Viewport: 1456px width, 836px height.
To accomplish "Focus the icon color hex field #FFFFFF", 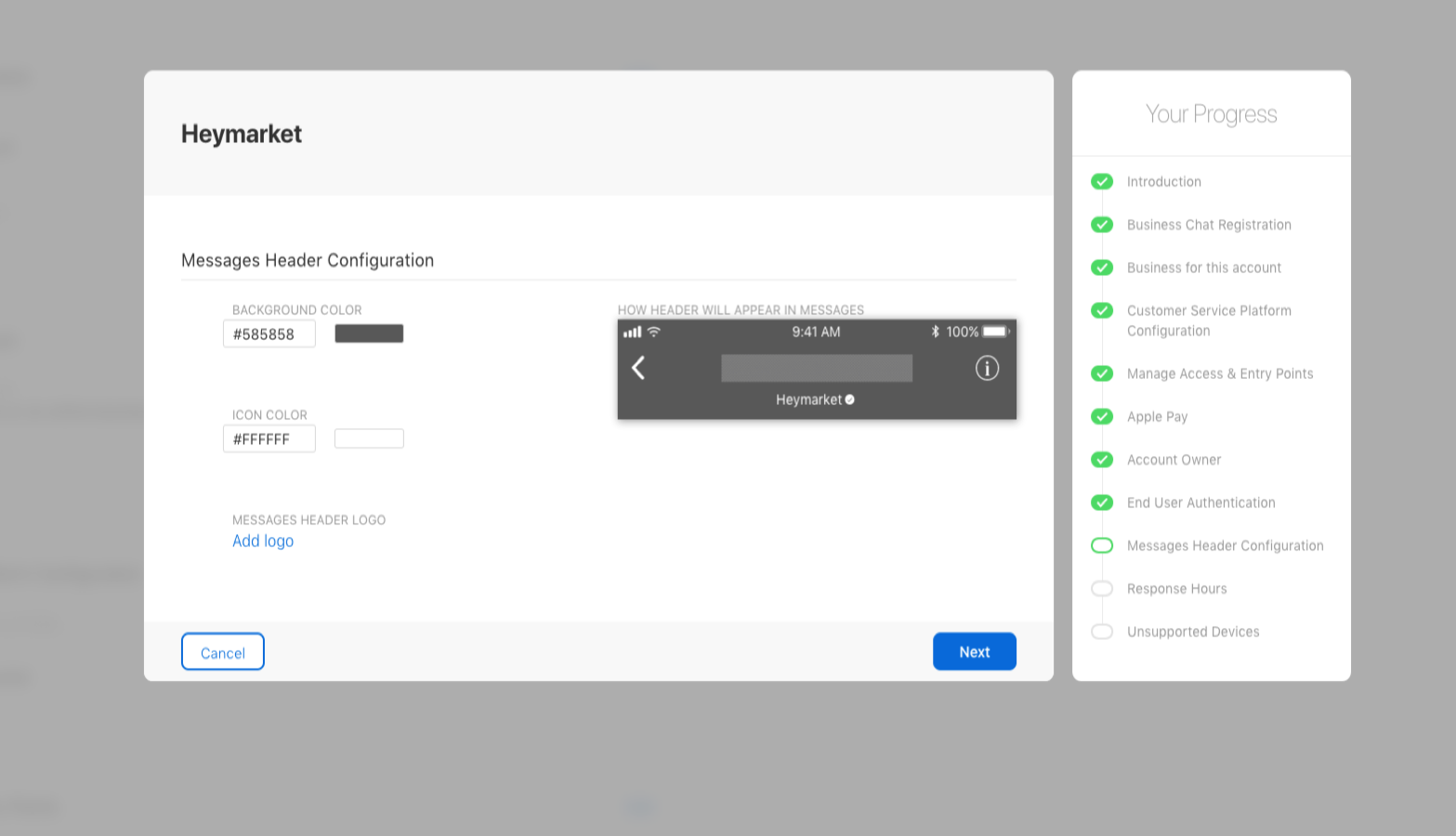I will (x=269, y=438).
